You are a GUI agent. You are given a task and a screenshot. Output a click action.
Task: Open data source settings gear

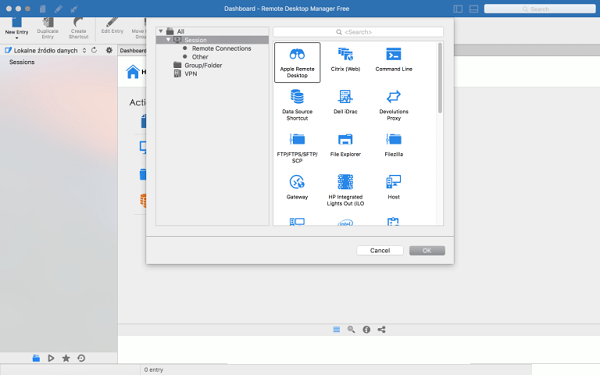109,50
